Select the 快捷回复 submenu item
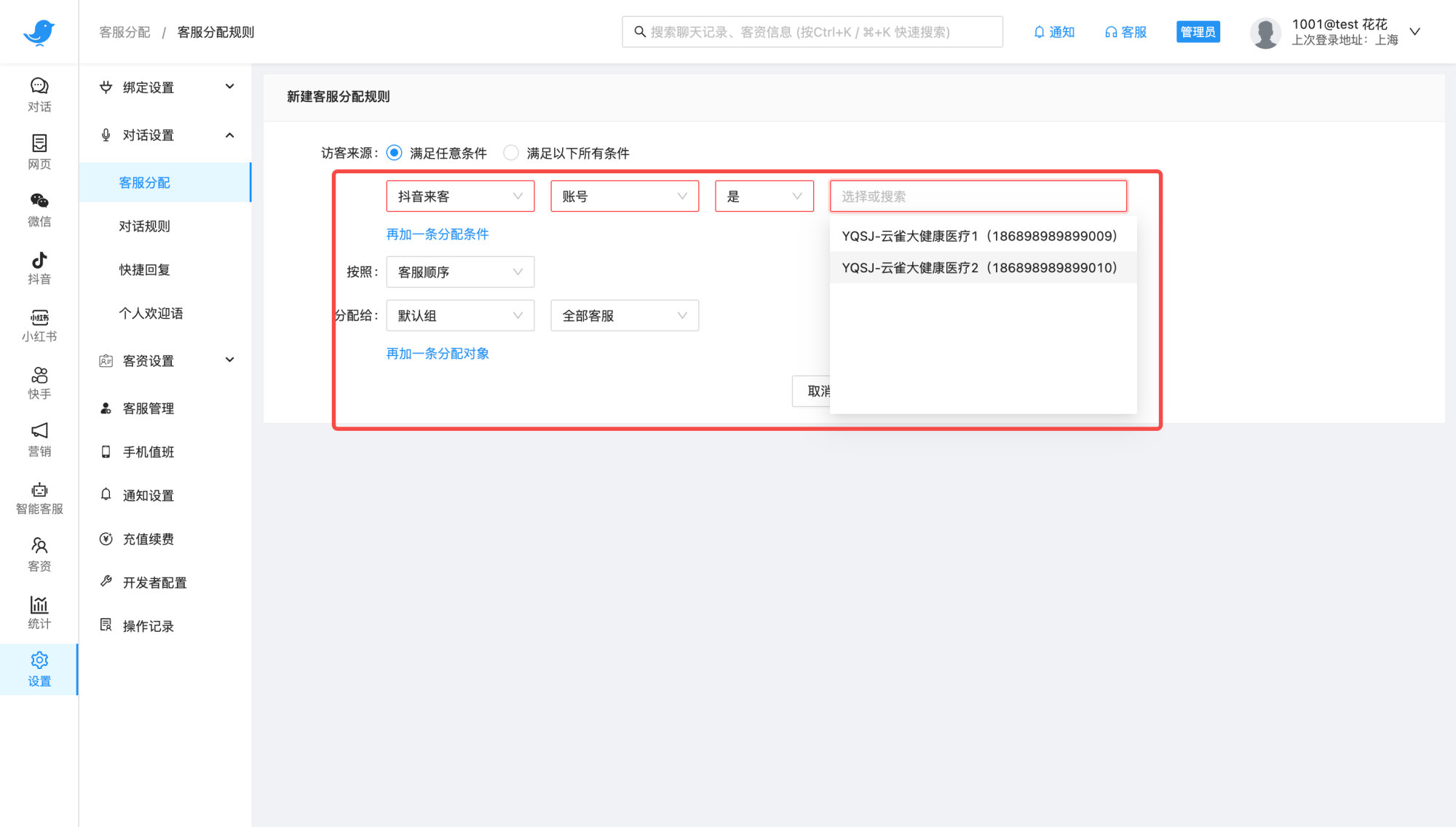This screenshot has width=1456, height=827. [165, 270]
